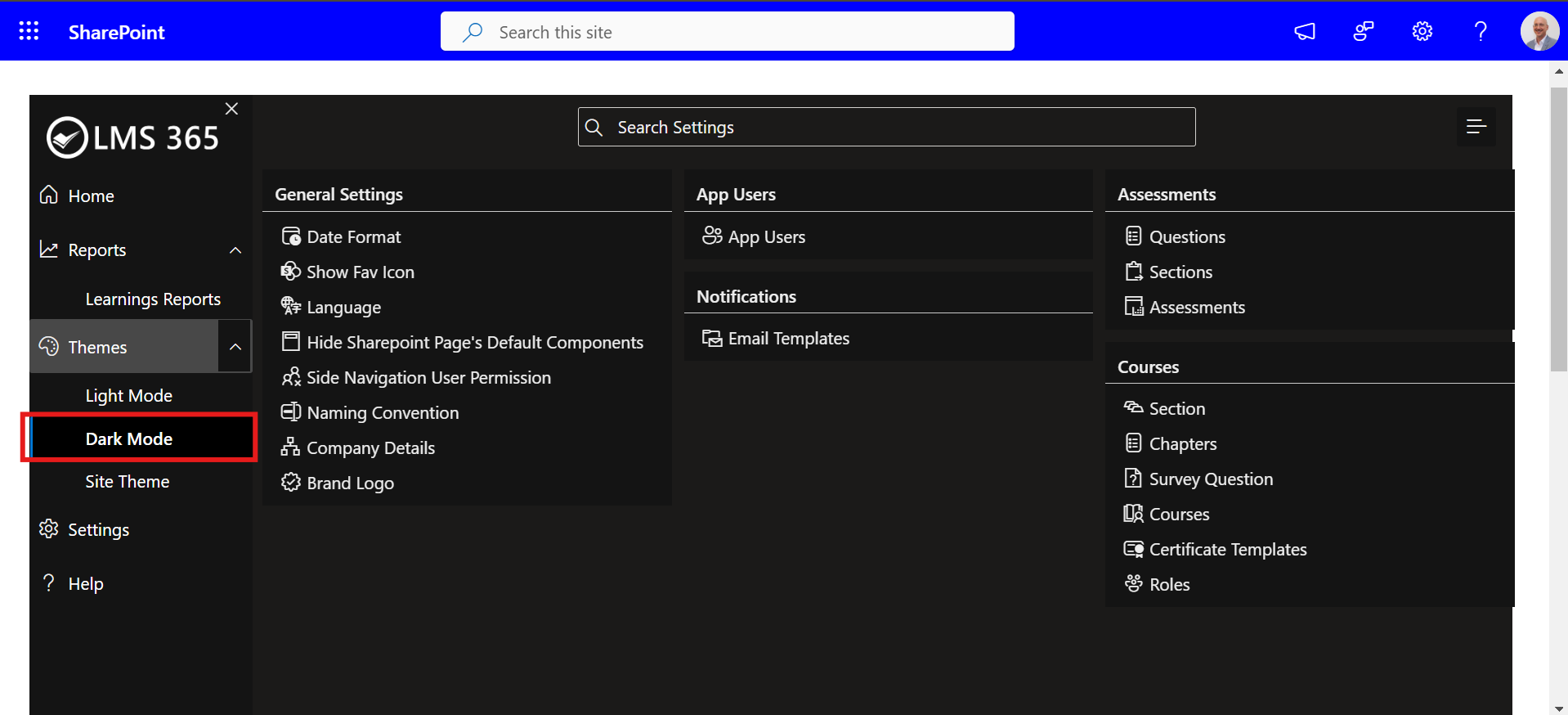Switch to Light Mode theme
The height and width of the screenshot is (715, 1568).
point(128,396)
